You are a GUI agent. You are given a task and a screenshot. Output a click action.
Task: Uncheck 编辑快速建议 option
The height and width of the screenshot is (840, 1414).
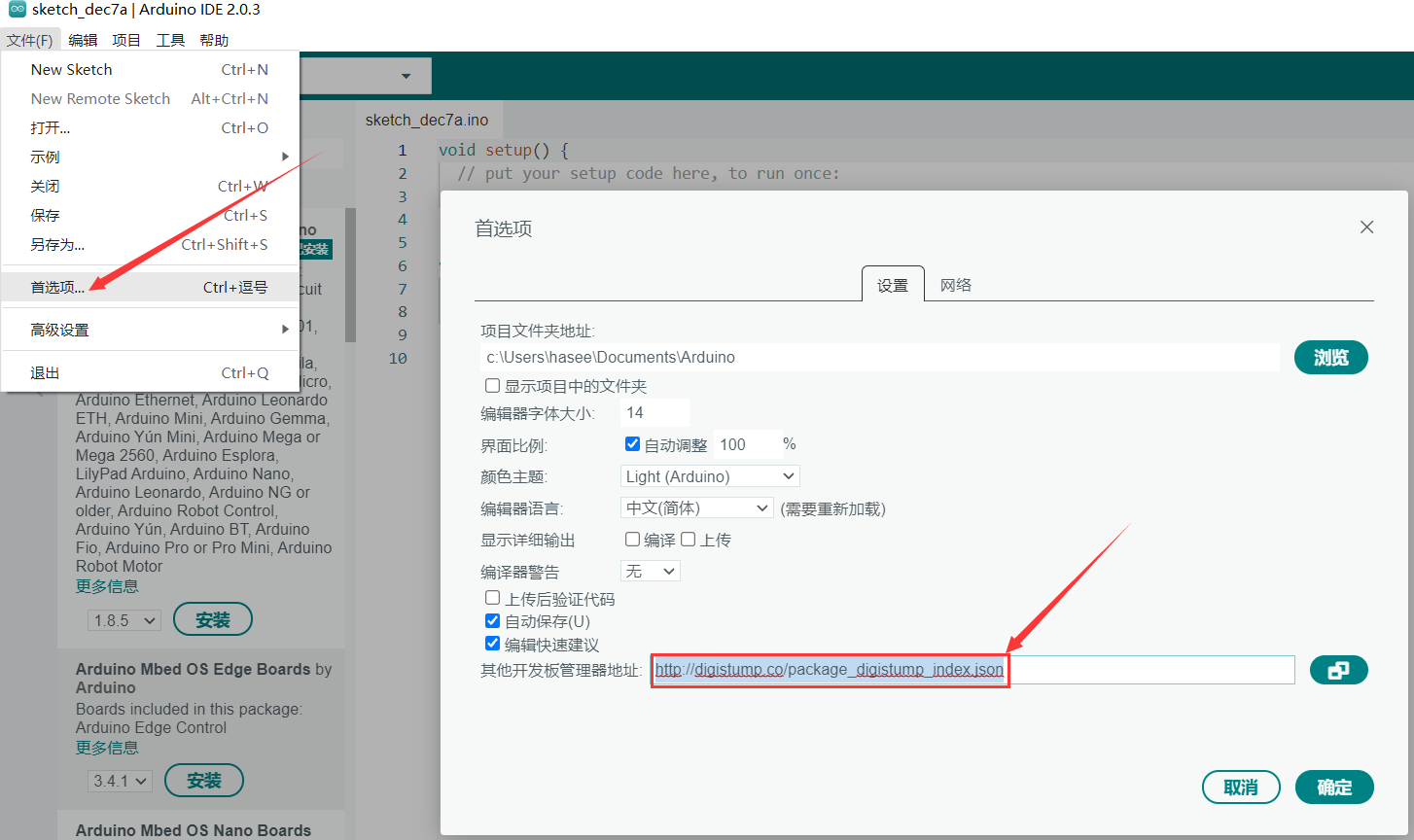click(493, 644)
